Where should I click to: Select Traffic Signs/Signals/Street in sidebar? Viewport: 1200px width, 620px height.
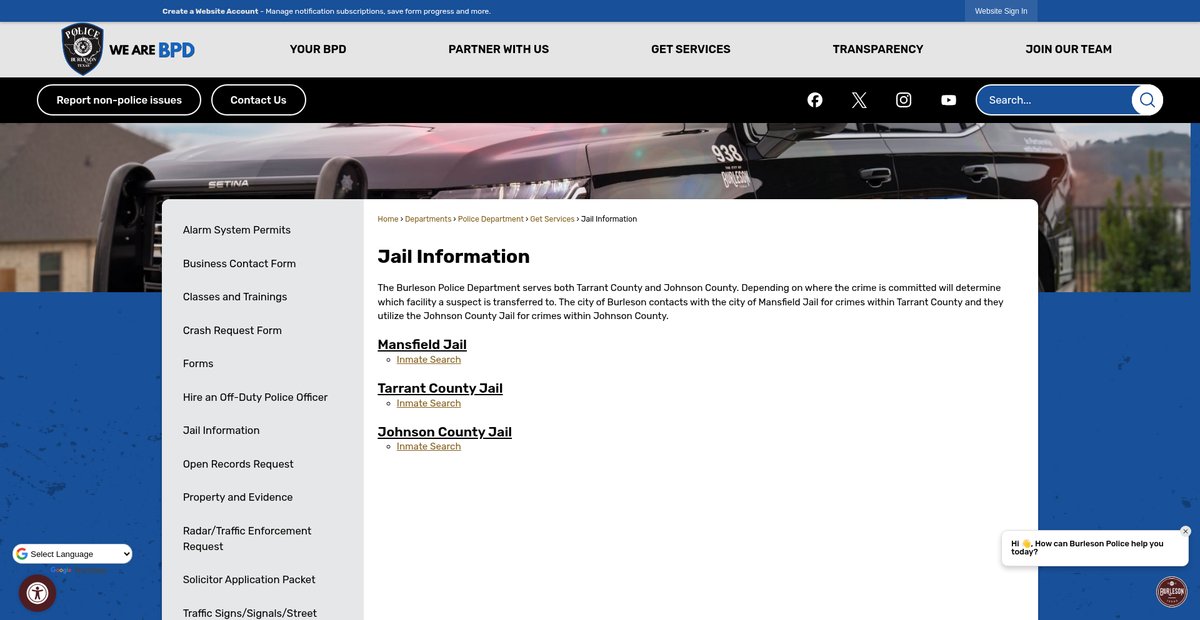pyautogui.click(x=250, y=613)
